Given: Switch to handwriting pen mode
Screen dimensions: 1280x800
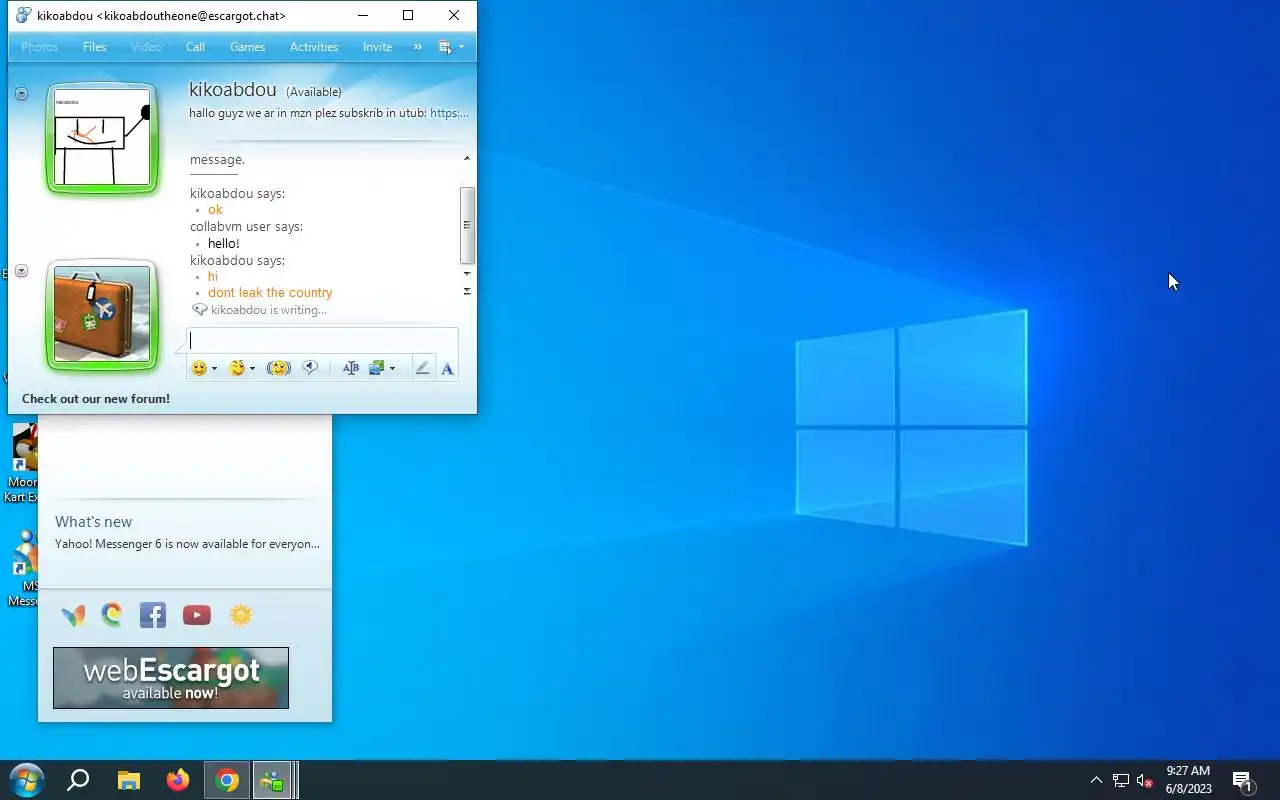Looking at the screenshot, I should coord(422,368).
